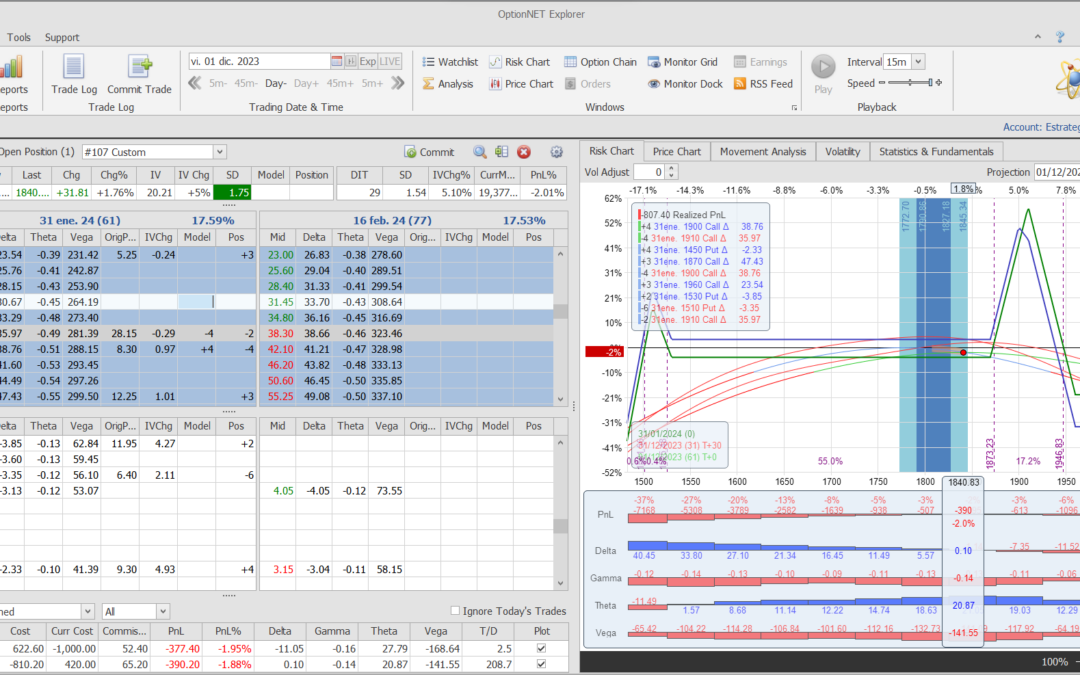
Task: Open the Windows group dialog launcher
Action: coord(794,108)
